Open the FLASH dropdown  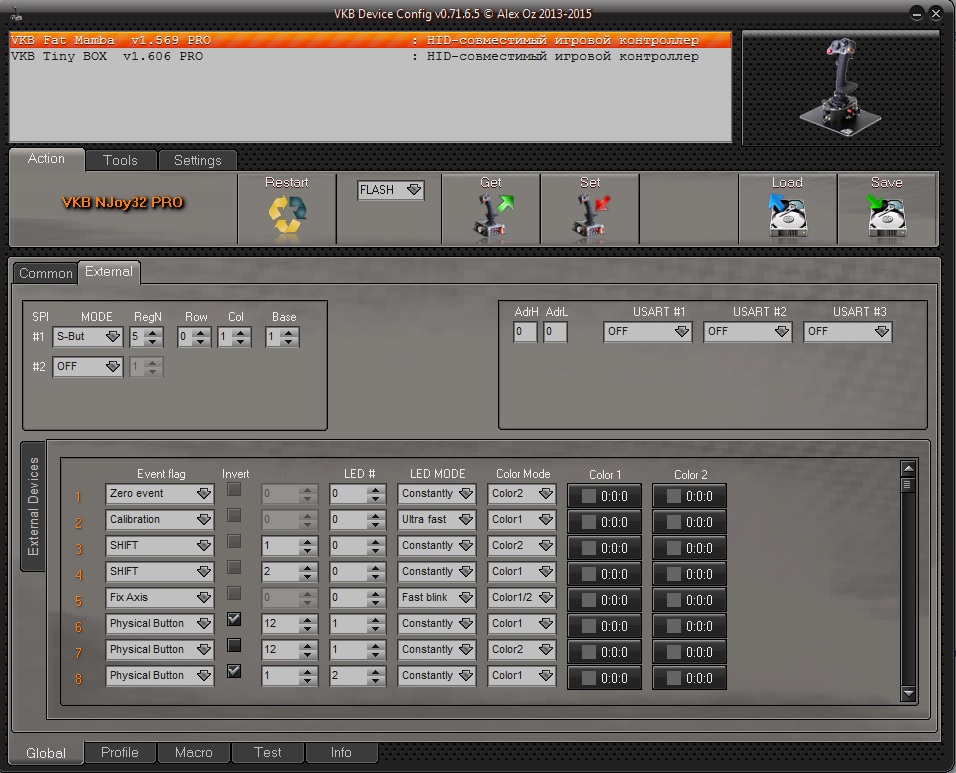pyautogui.click(x=391, y=190)
